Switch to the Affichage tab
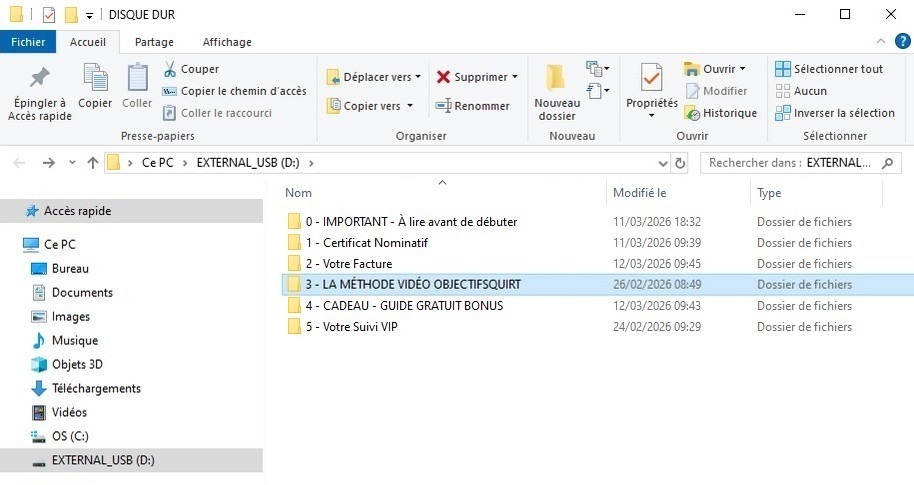The image size is (914, 485). 227,42
